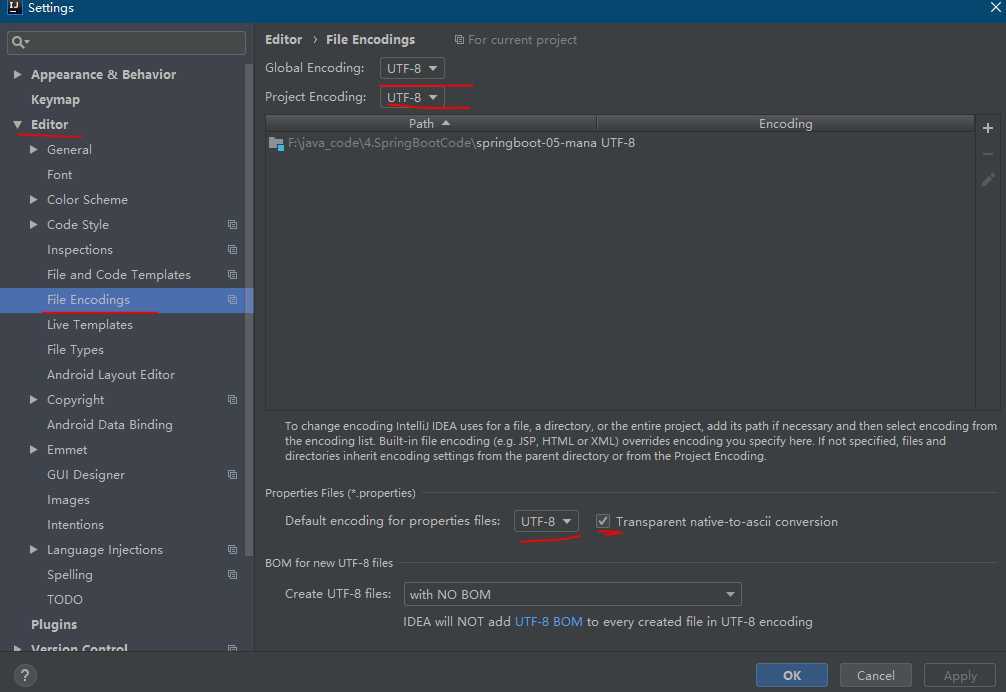This screenshot has height=692, width=1006.
Task: Expand the Code Style node
Action: click(x=33, y=224)
